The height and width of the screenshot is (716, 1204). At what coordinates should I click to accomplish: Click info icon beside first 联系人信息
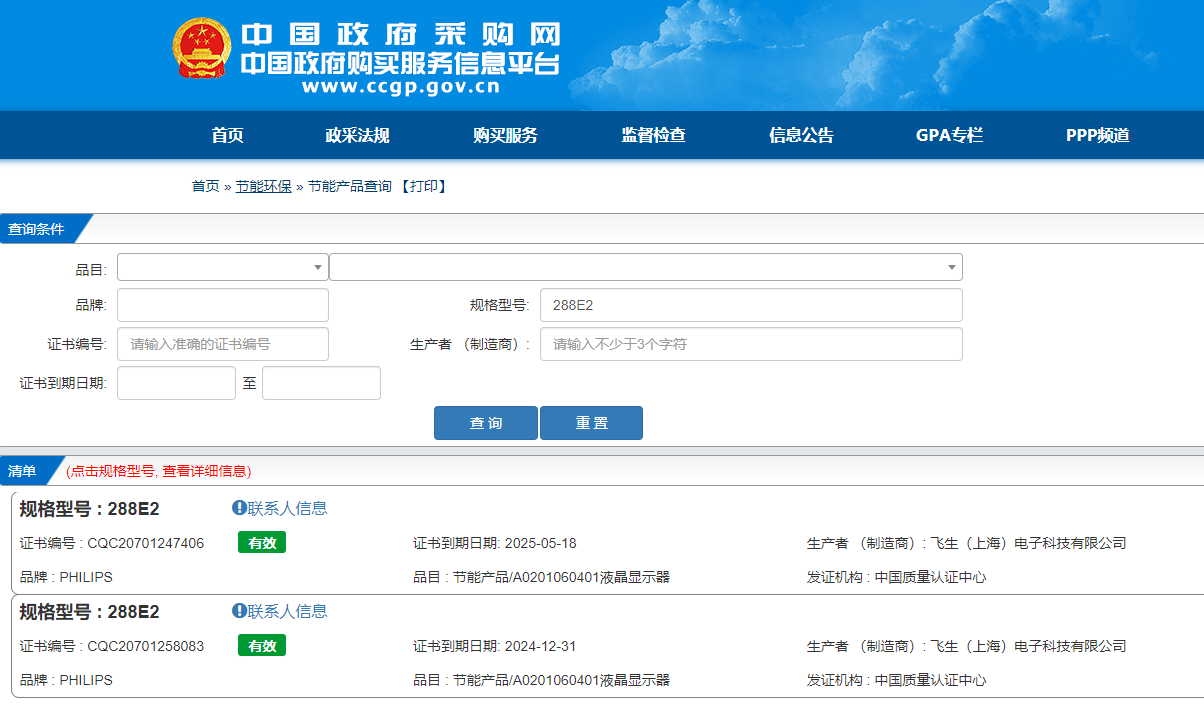pyautogui.click(x=239, y=508)
